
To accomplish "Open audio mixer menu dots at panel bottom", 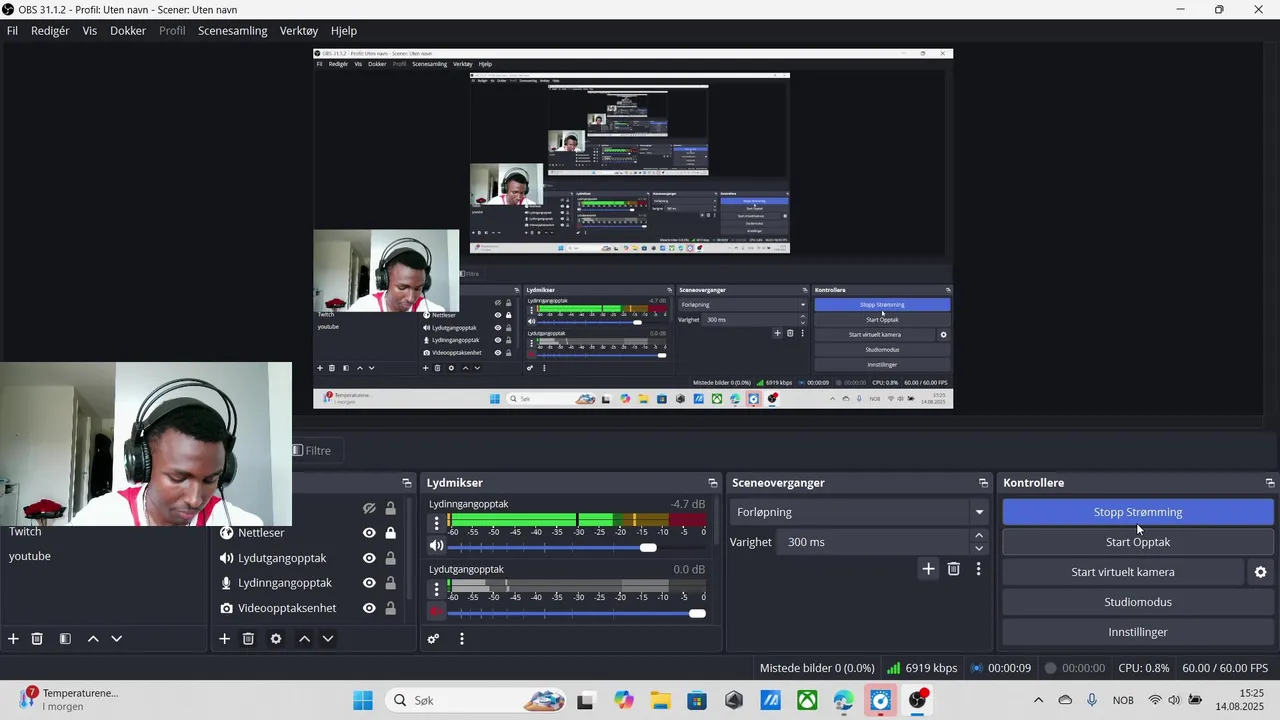I will [462, 639].
